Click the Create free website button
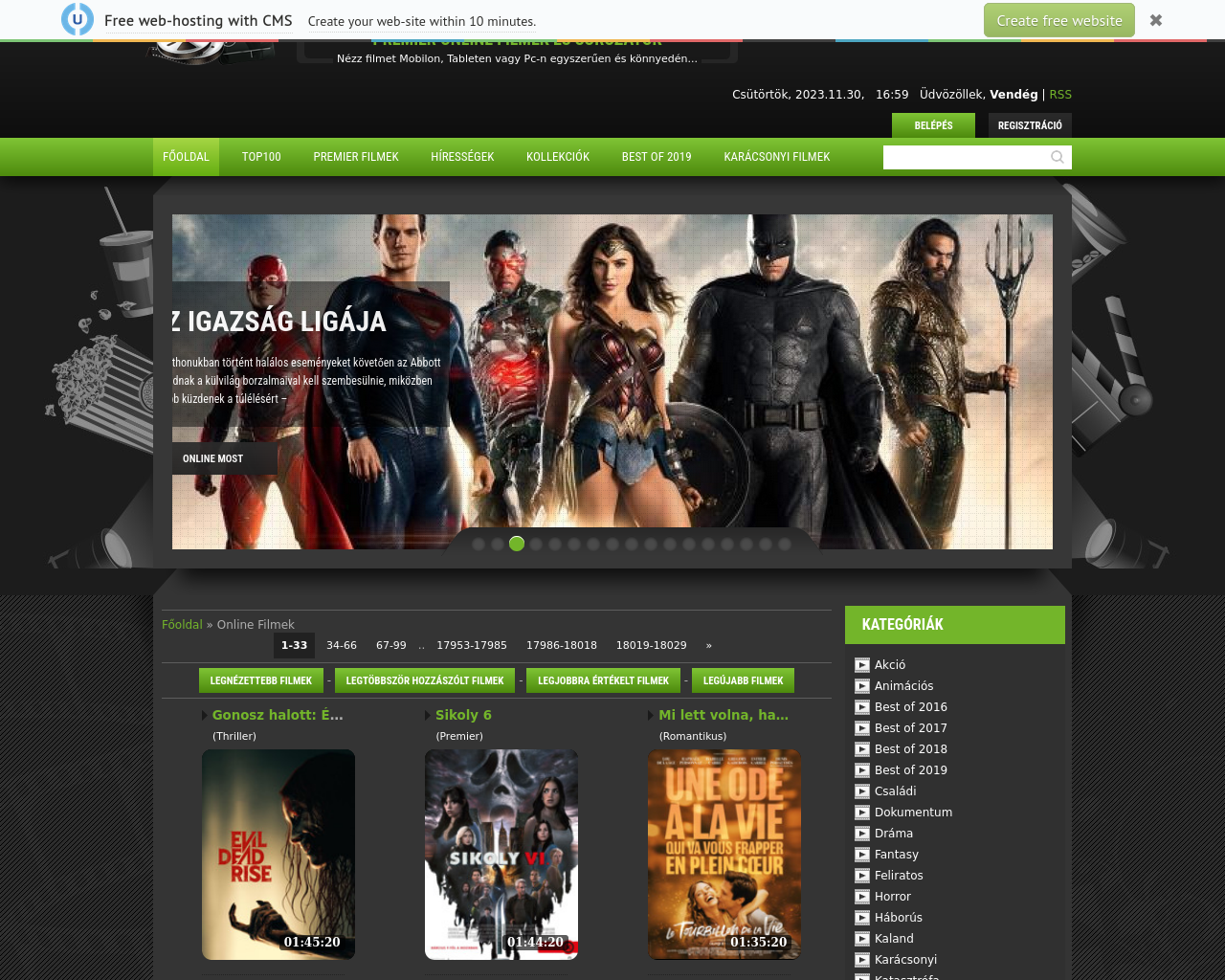1225x980 pixels. click(1059, 20)
